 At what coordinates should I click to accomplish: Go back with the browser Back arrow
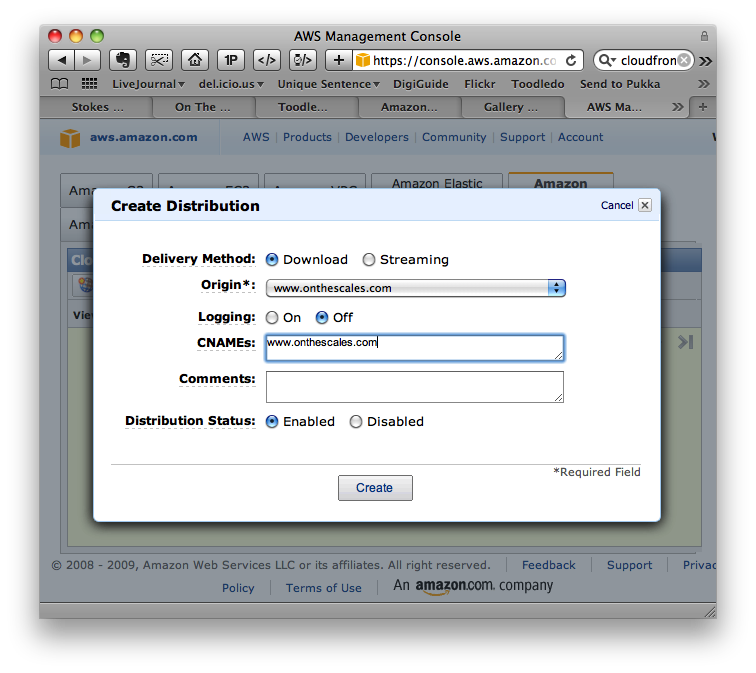pos(62,60)
